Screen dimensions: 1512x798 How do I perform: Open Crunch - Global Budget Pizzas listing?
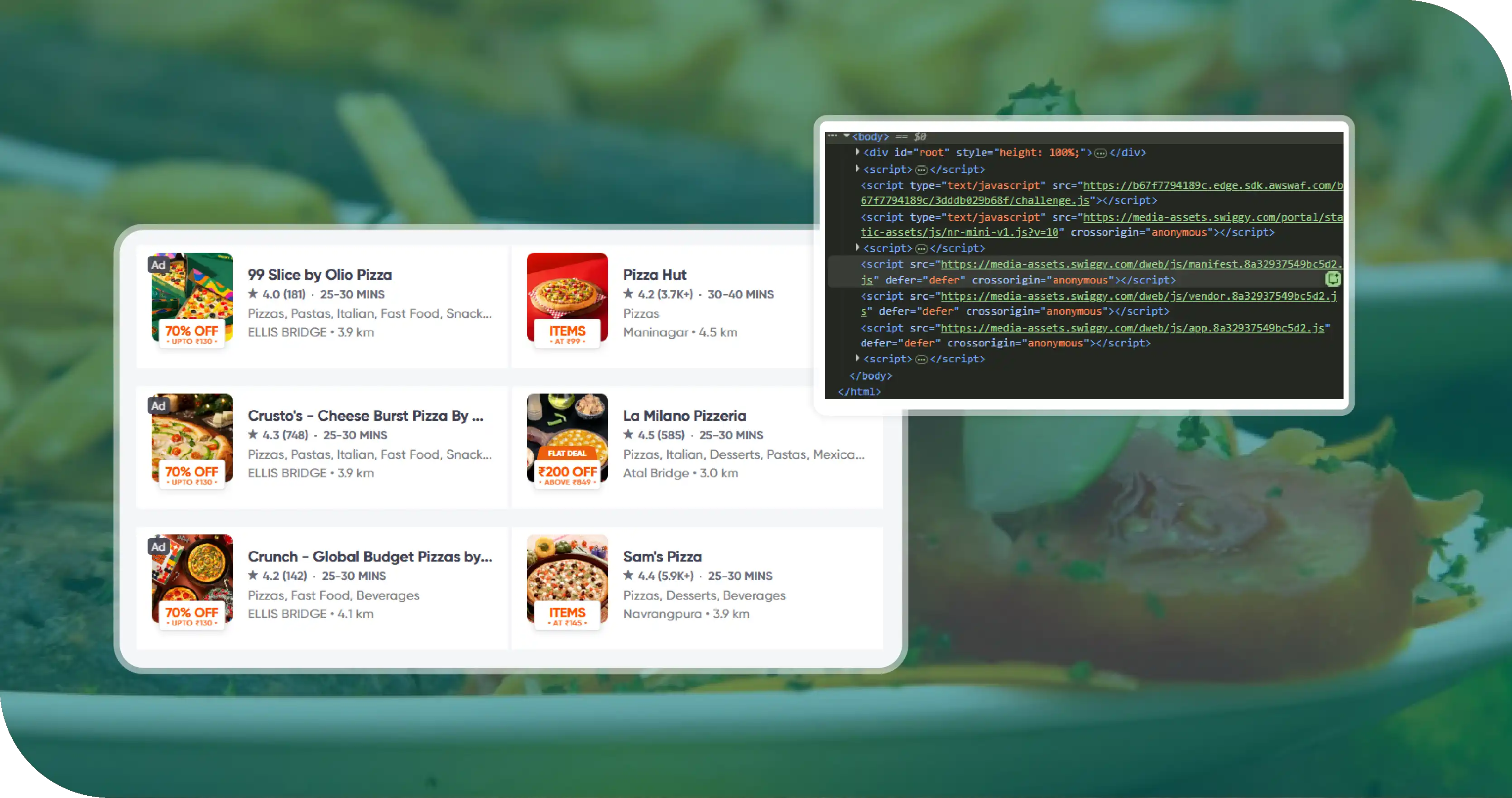tap(370, 556)
